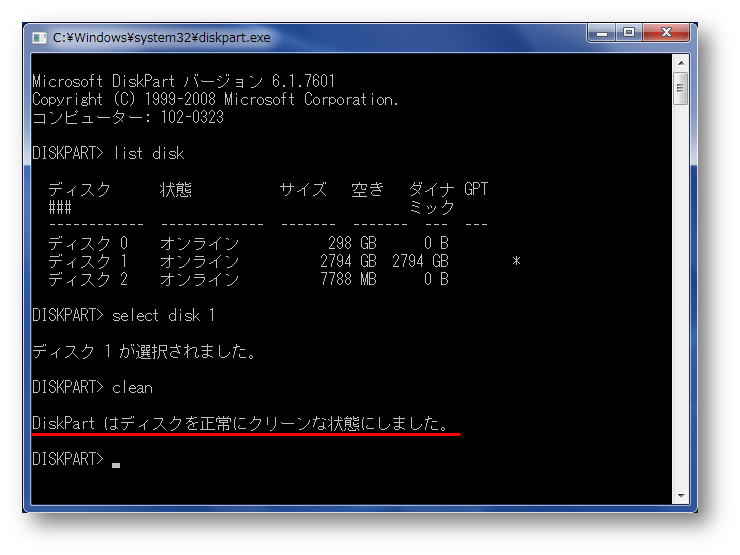Viewport: 740px width, 555px height.
Task: Click the Copyright 1999-2008 Microsoft Corporation line
Action: (x=215, y=100)
